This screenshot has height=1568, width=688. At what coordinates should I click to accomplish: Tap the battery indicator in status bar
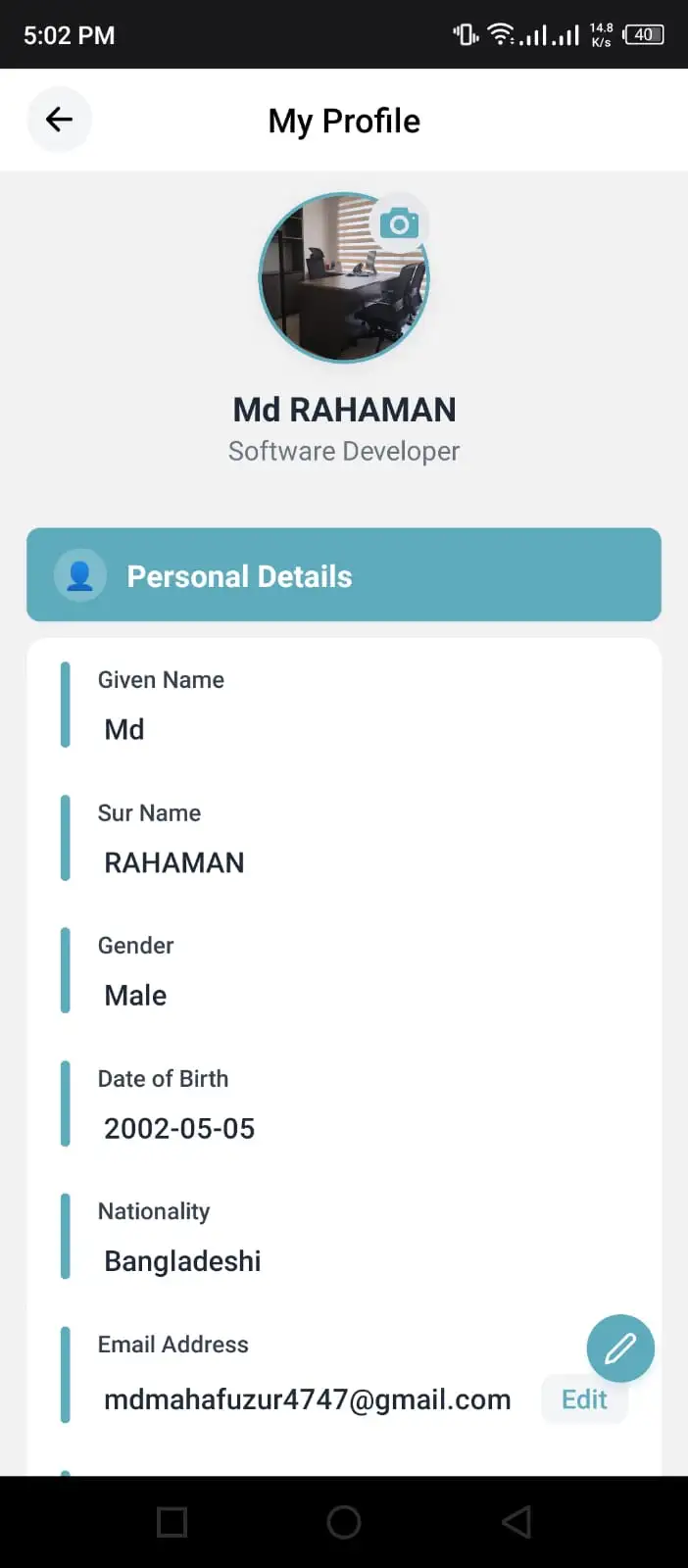644,35
